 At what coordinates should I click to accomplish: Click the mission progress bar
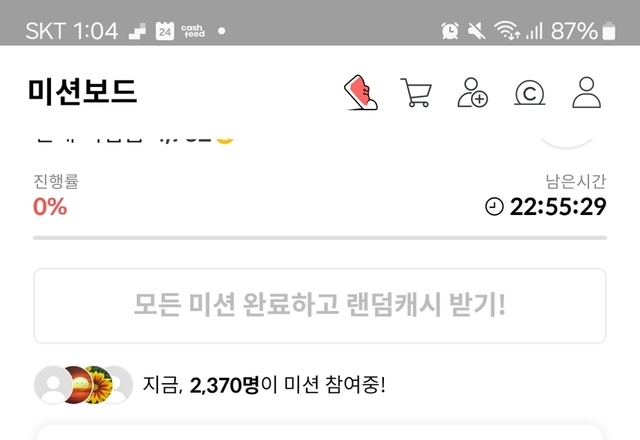click(320, 238)
